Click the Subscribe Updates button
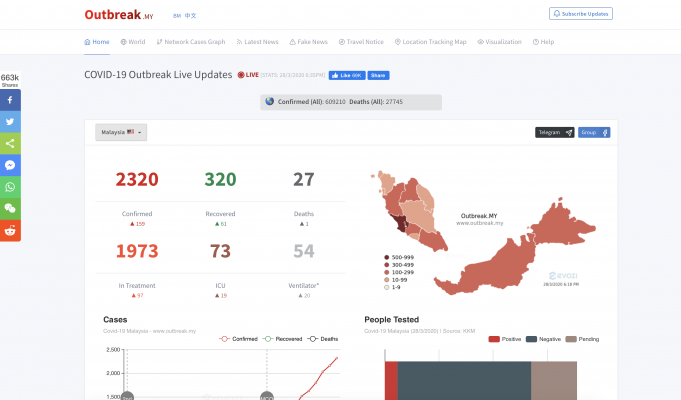 (x=581, y=14)
